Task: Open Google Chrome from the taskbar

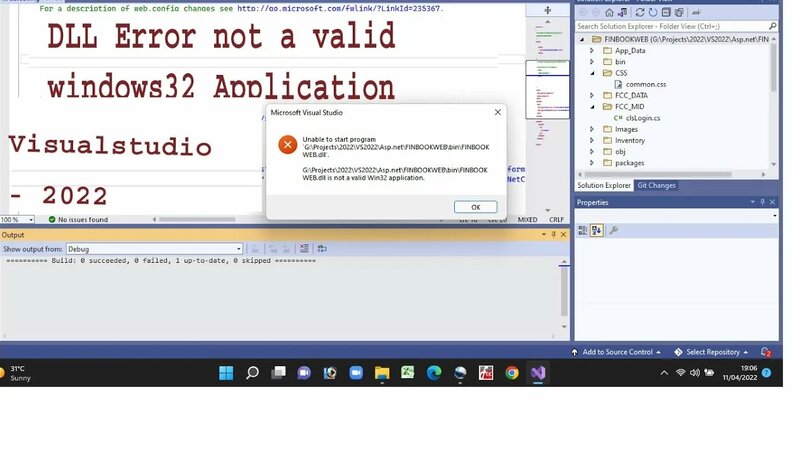Action: [512, 373]
